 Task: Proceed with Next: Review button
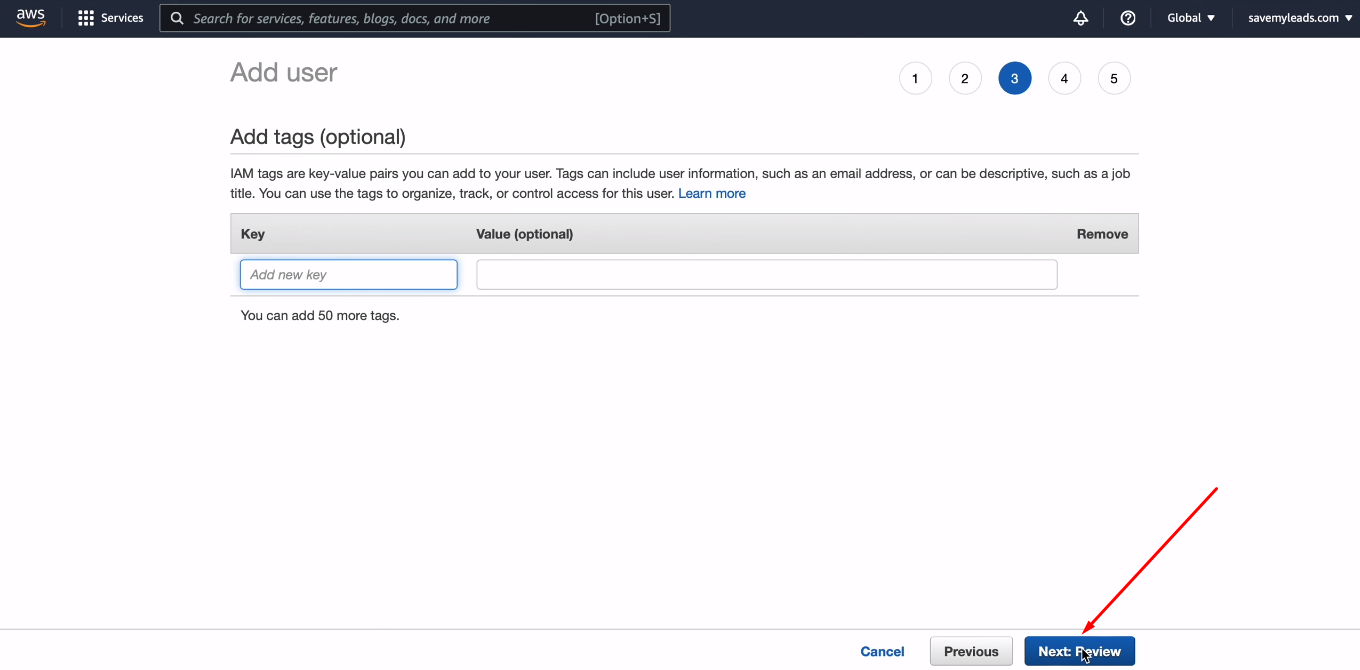coord(1079,651)
